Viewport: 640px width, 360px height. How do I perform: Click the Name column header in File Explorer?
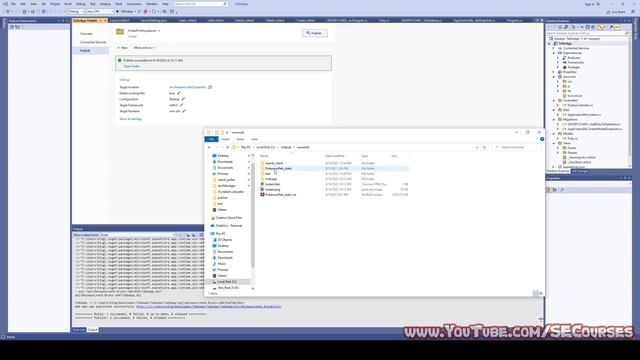[264, 156]
